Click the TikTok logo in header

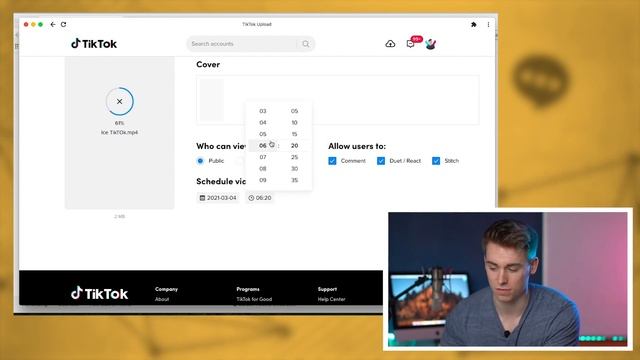pos(94,44)
